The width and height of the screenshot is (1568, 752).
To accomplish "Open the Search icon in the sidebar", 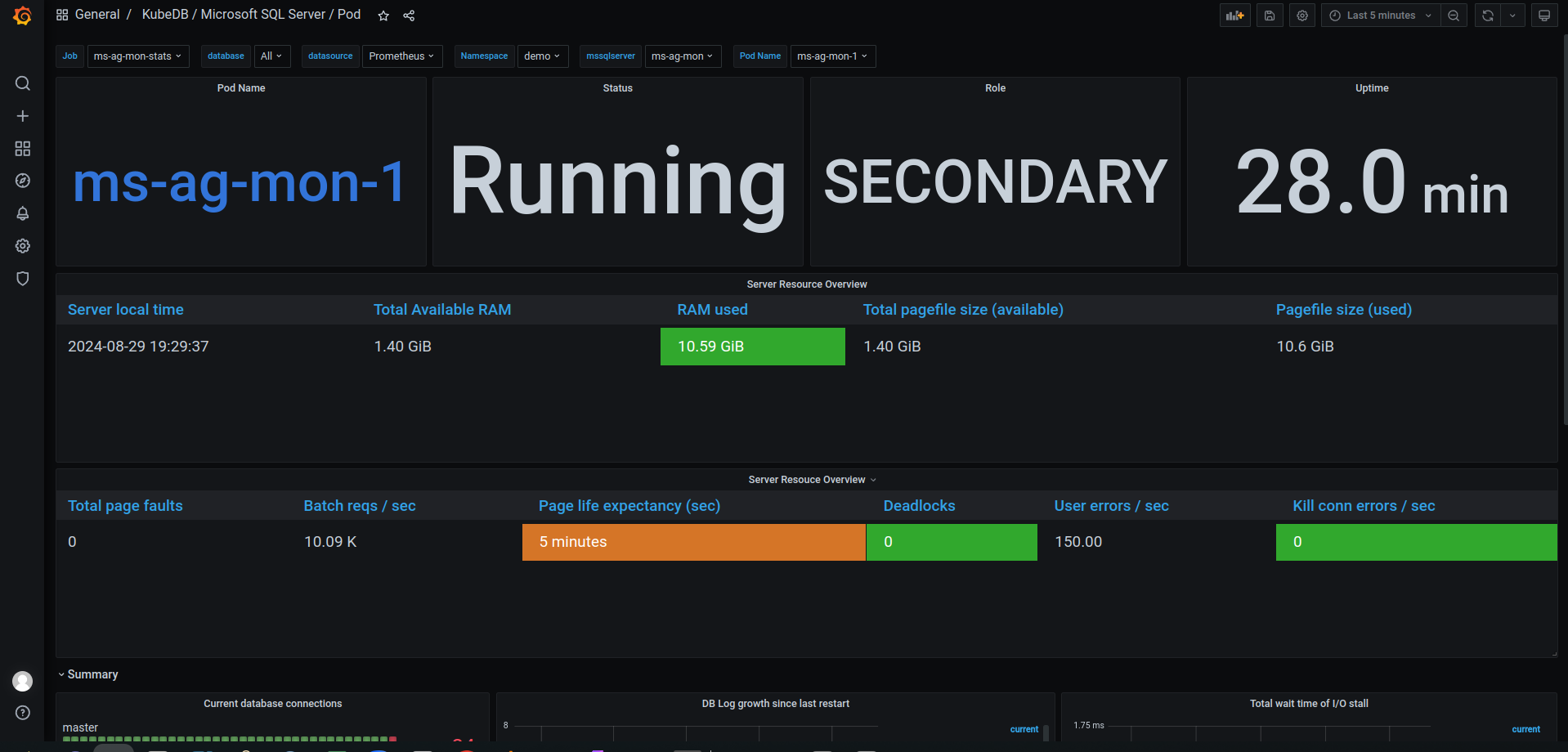I will coord(22,83).
